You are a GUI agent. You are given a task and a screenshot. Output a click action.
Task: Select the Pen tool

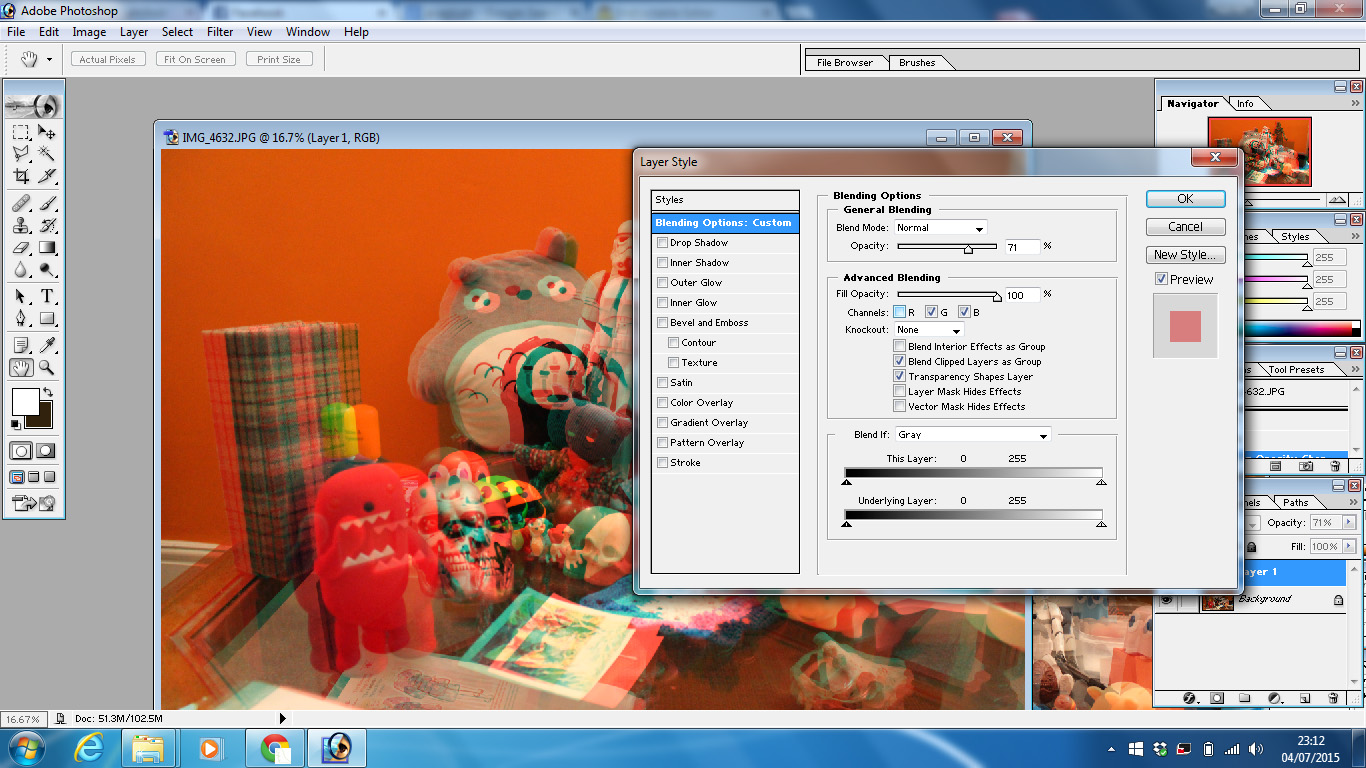pyautogui.click(x=21, y=319)
